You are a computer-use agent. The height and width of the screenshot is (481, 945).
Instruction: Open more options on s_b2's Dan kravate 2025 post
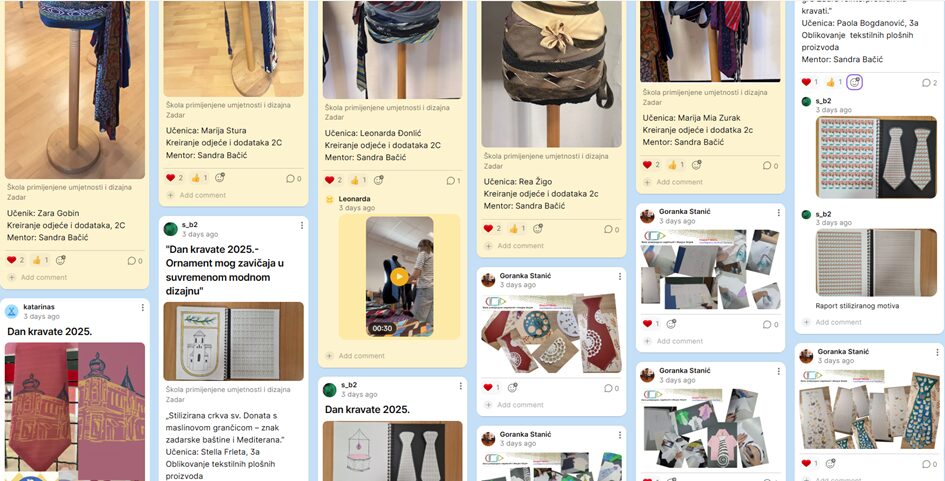(460, 386)
